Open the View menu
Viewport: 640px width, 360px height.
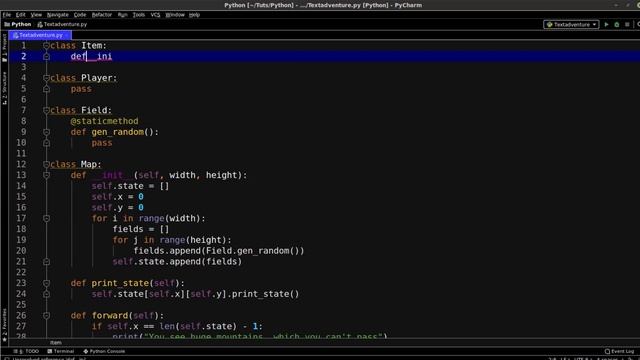(36, 15)
